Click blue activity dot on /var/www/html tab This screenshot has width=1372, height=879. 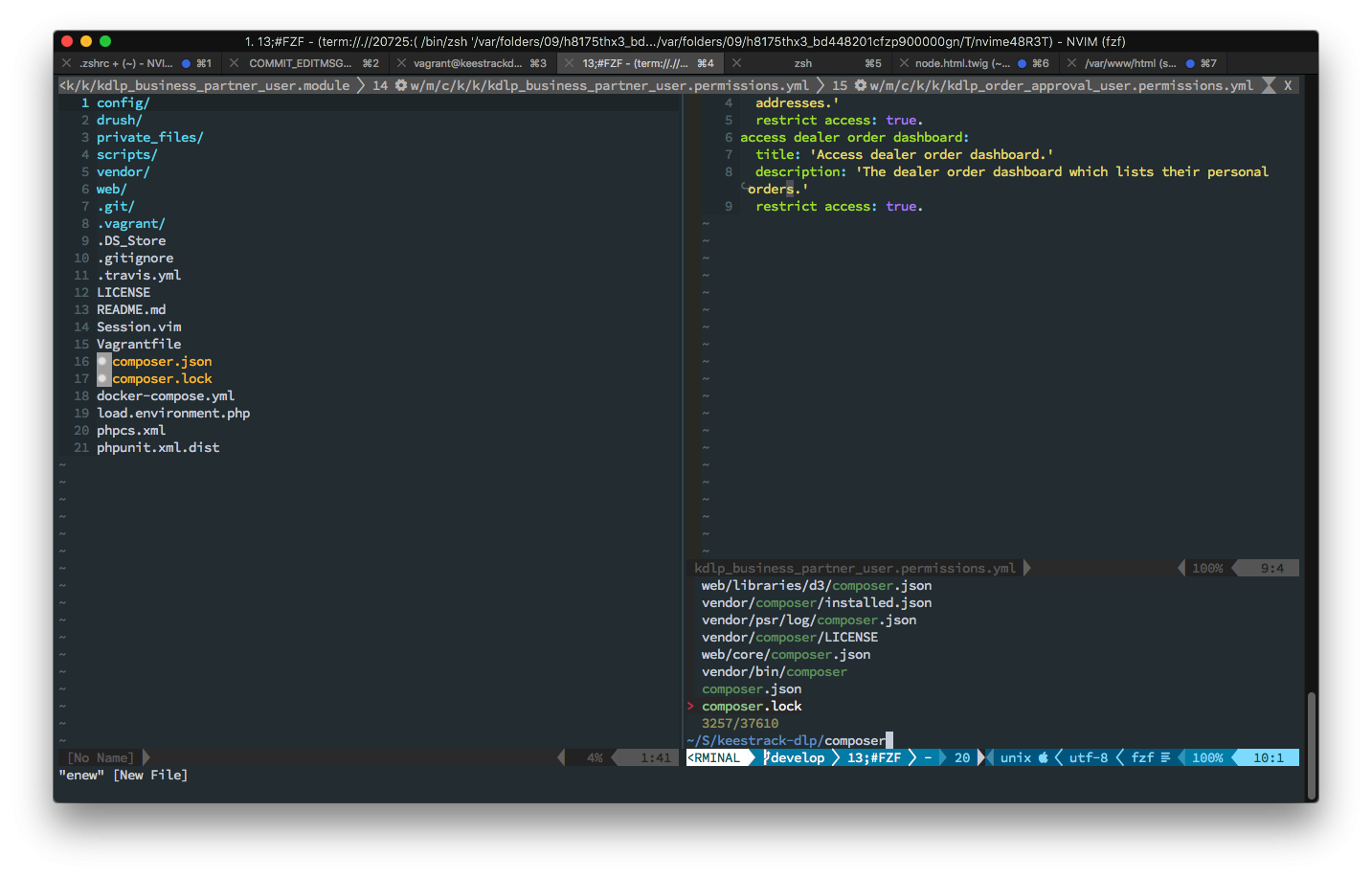[x=1190, y=63]
